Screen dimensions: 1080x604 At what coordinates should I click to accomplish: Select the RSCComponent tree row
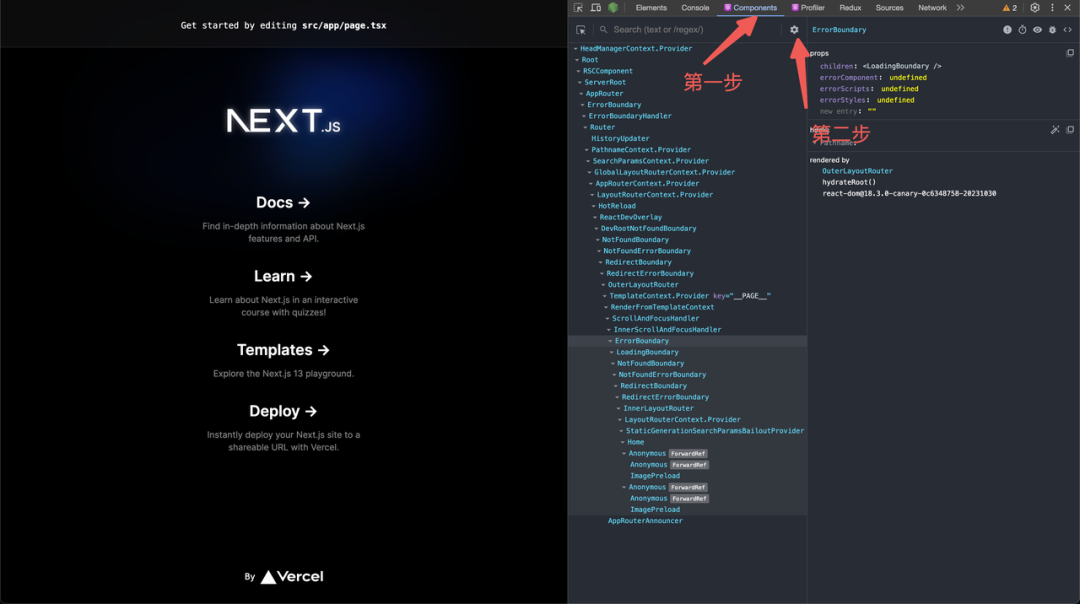coord(687,71)
